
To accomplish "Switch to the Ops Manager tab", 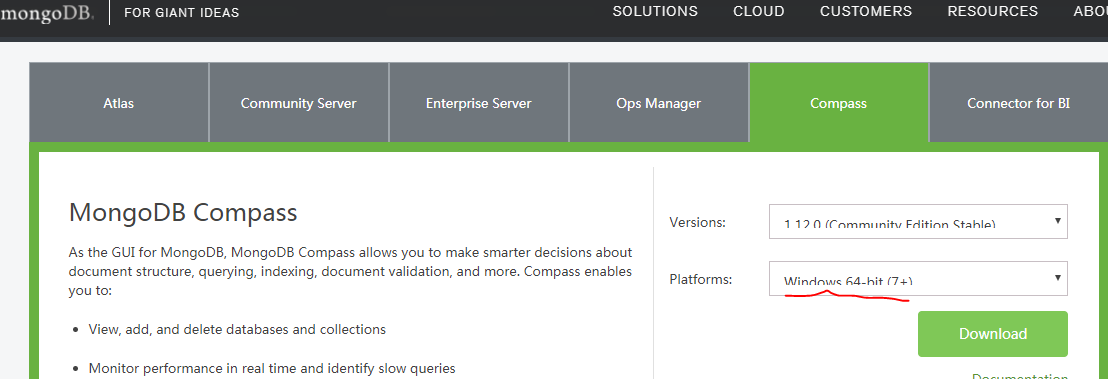I will point(659,103).
